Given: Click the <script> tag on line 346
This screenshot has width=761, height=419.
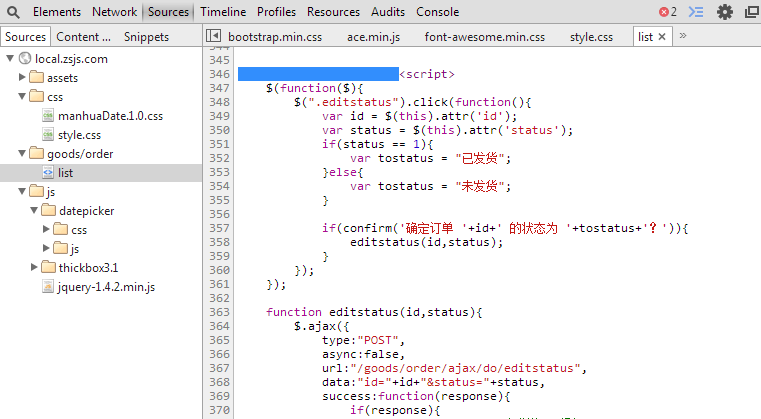Looking at the screenshot, I should click(427, 74).
